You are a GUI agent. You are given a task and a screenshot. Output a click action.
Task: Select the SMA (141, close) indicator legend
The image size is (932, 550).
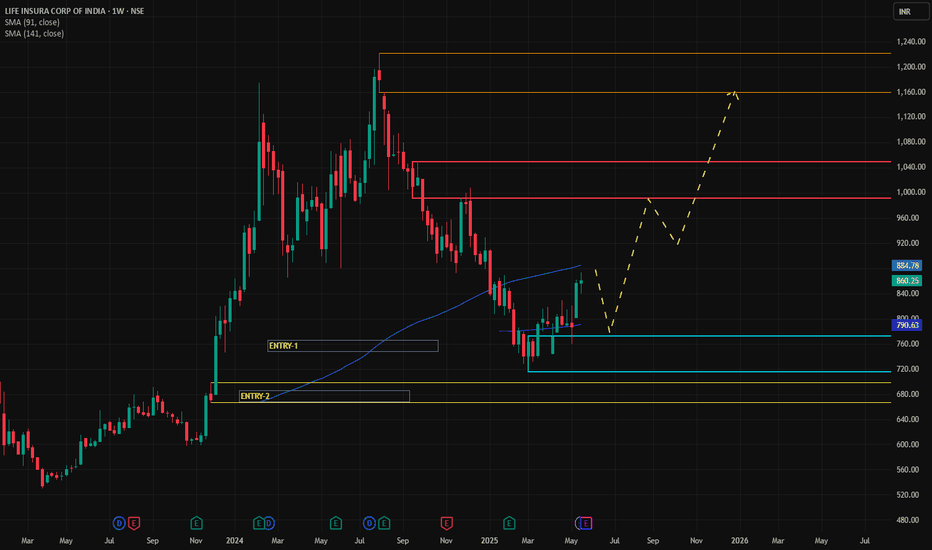[x=34, y=33]
